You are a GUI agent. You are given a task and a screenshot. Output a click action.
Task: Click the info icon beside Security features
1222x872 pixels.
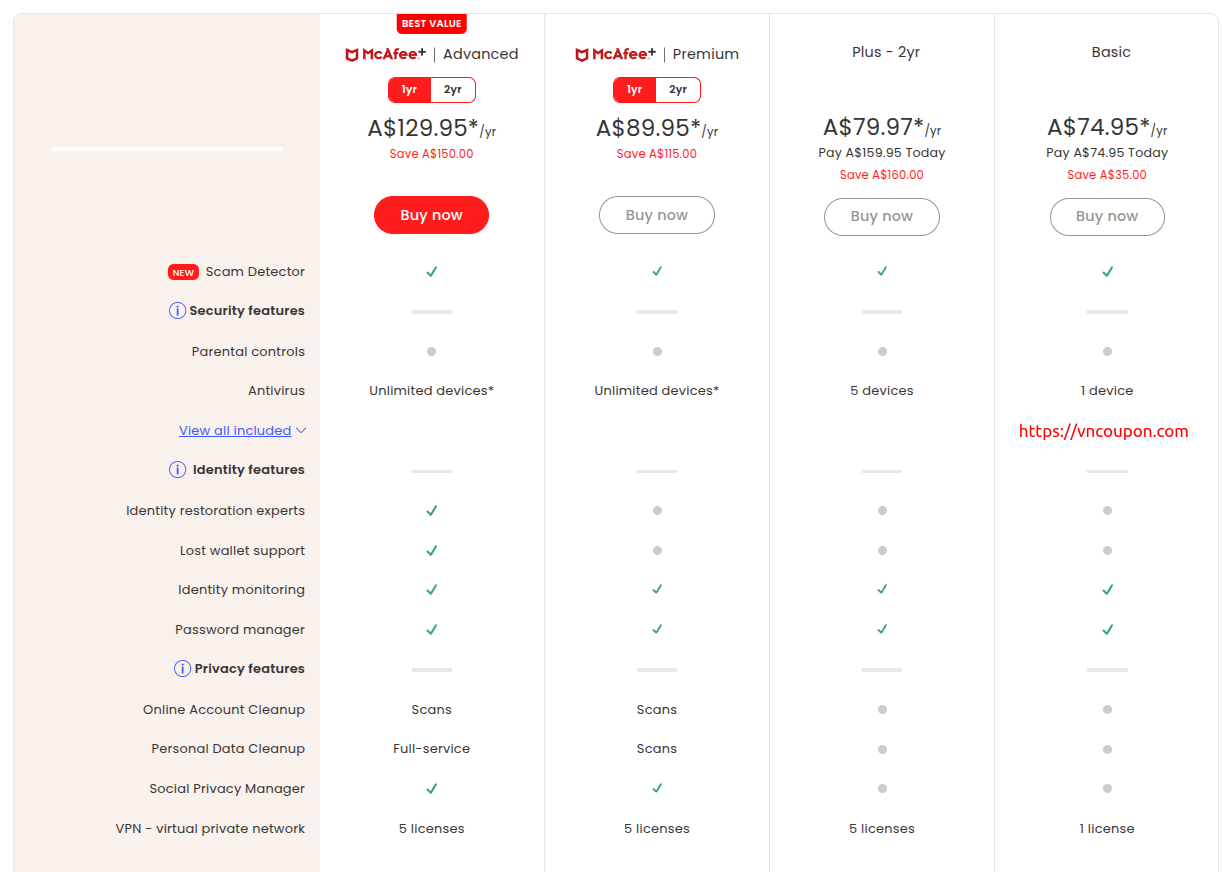pyautogui.click(x=177, y=311)
